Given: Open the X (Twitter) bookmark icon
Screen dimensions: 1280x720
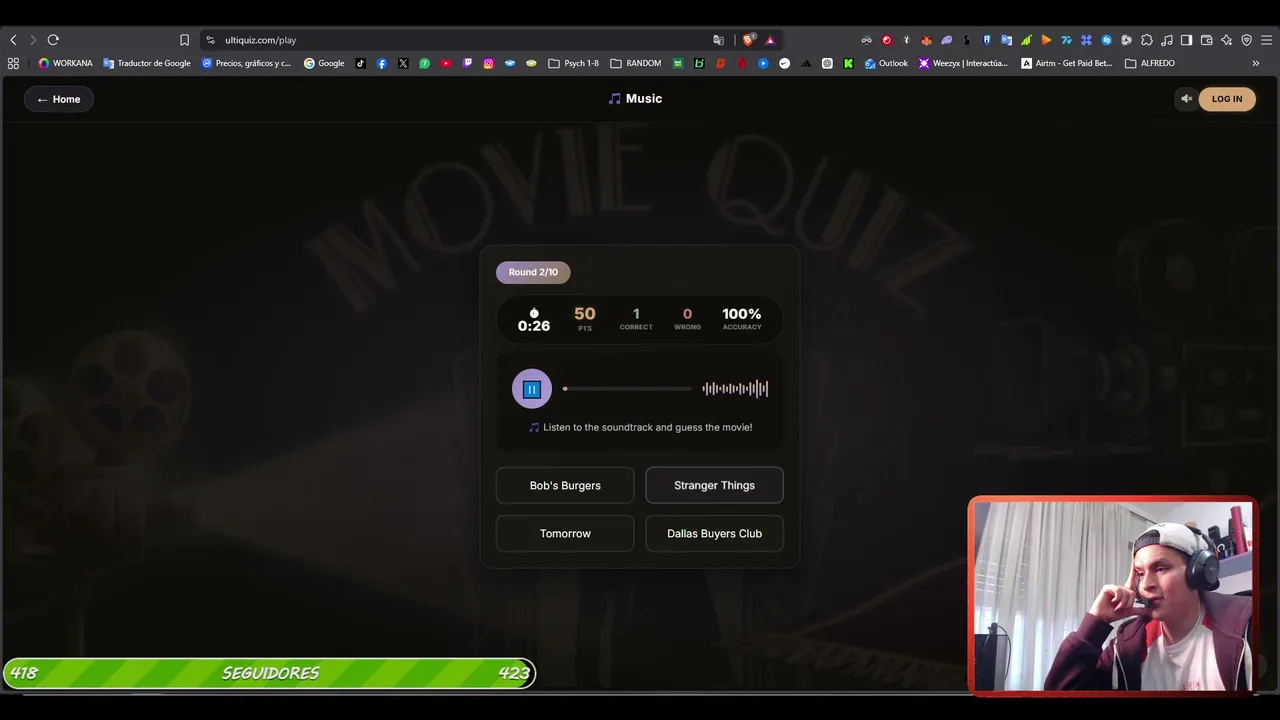Looking at the screenshot, I should coord(403,63).
